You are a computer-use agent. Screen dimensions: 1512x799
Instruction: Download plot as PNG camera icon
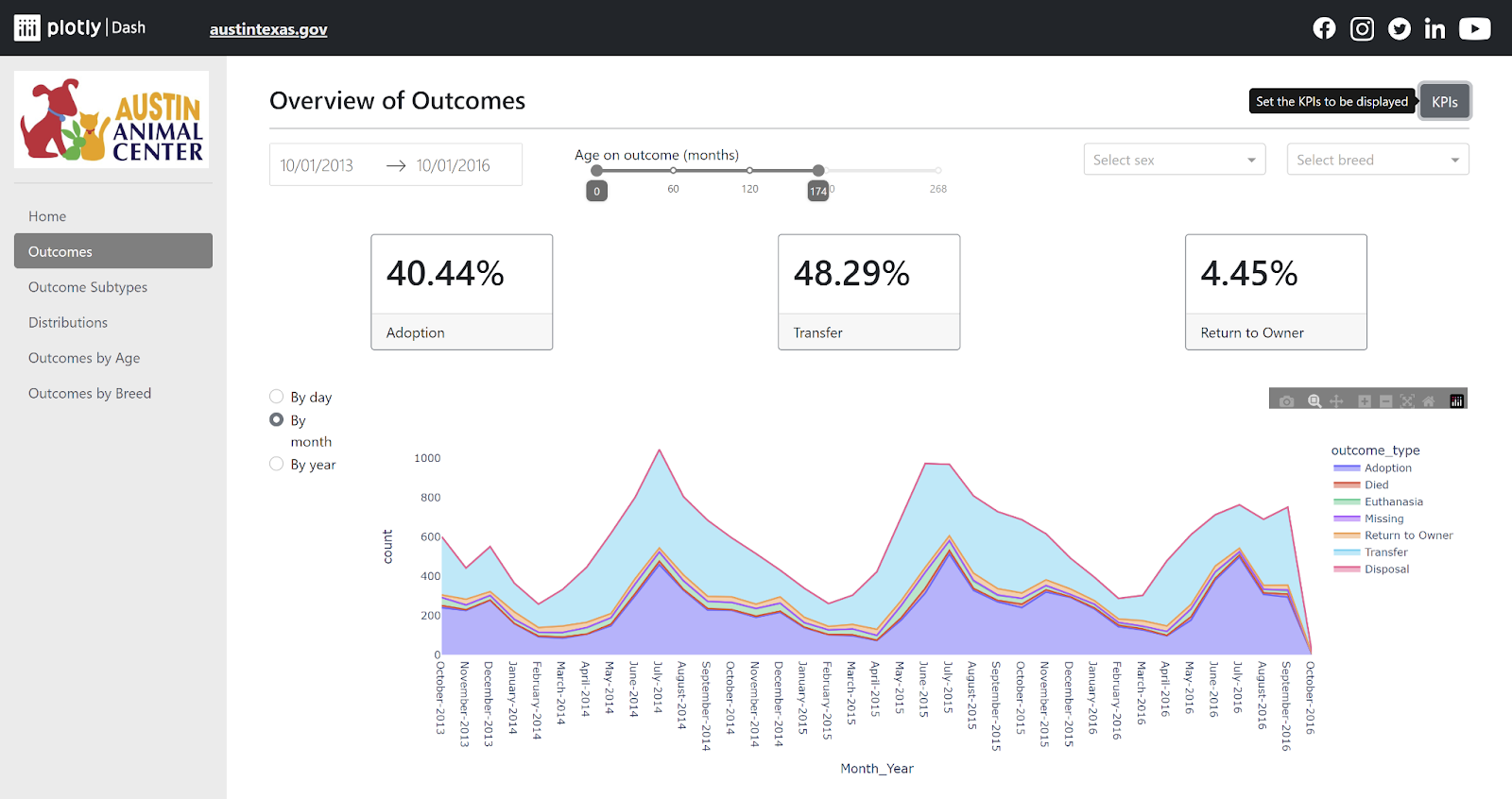[x=1286, y=401]
